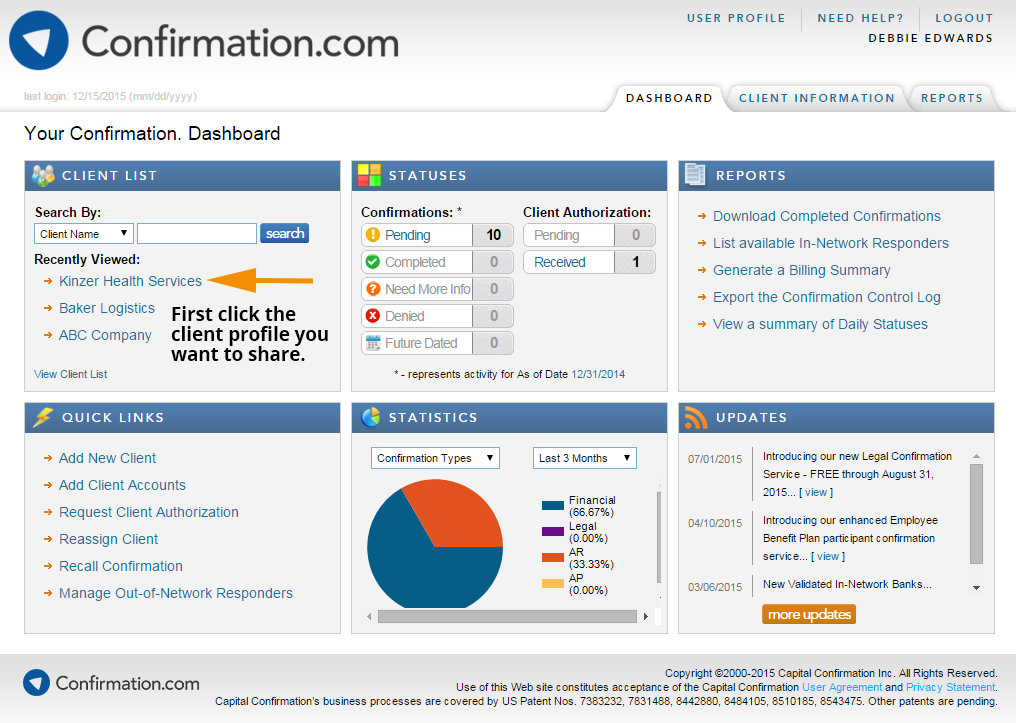Click the Updates RSS feed icon
Viewport: 1016px width, 723px height.
point(697,417)
